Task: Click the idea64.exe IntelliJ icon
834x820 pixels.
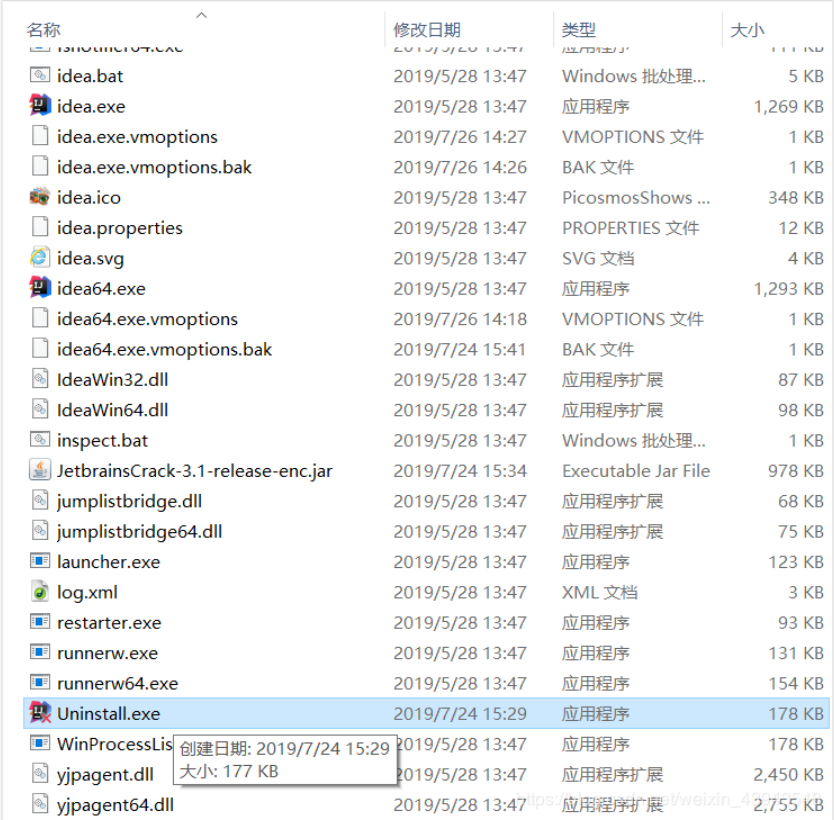Action: tap(40, 288)
